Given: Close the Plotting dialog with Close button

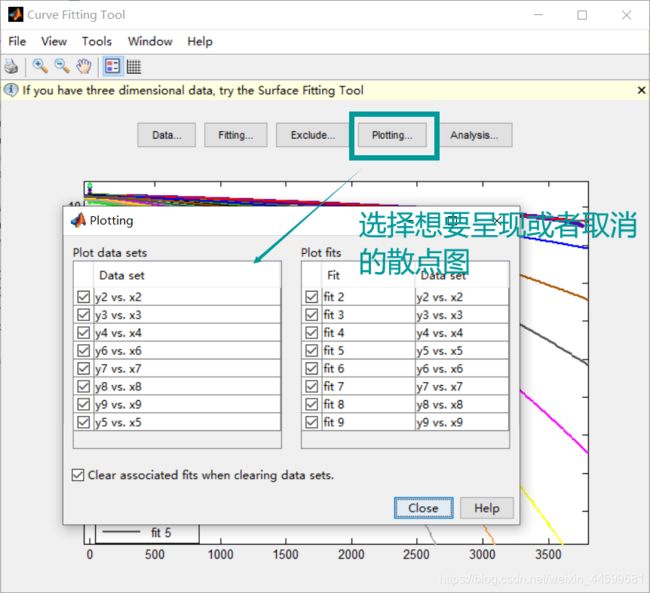Looking at the screenshot, I should [x=423, y=508].
